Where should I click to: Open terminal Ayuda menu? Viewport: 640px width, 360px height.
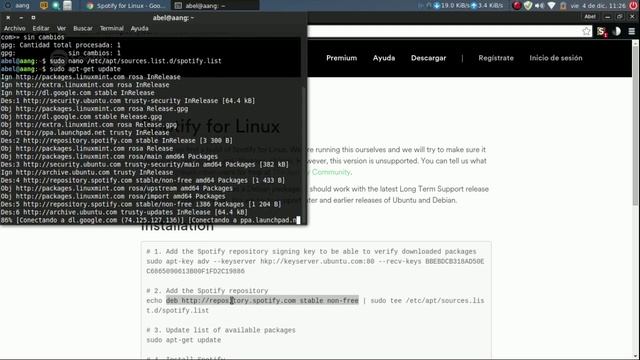140,28
